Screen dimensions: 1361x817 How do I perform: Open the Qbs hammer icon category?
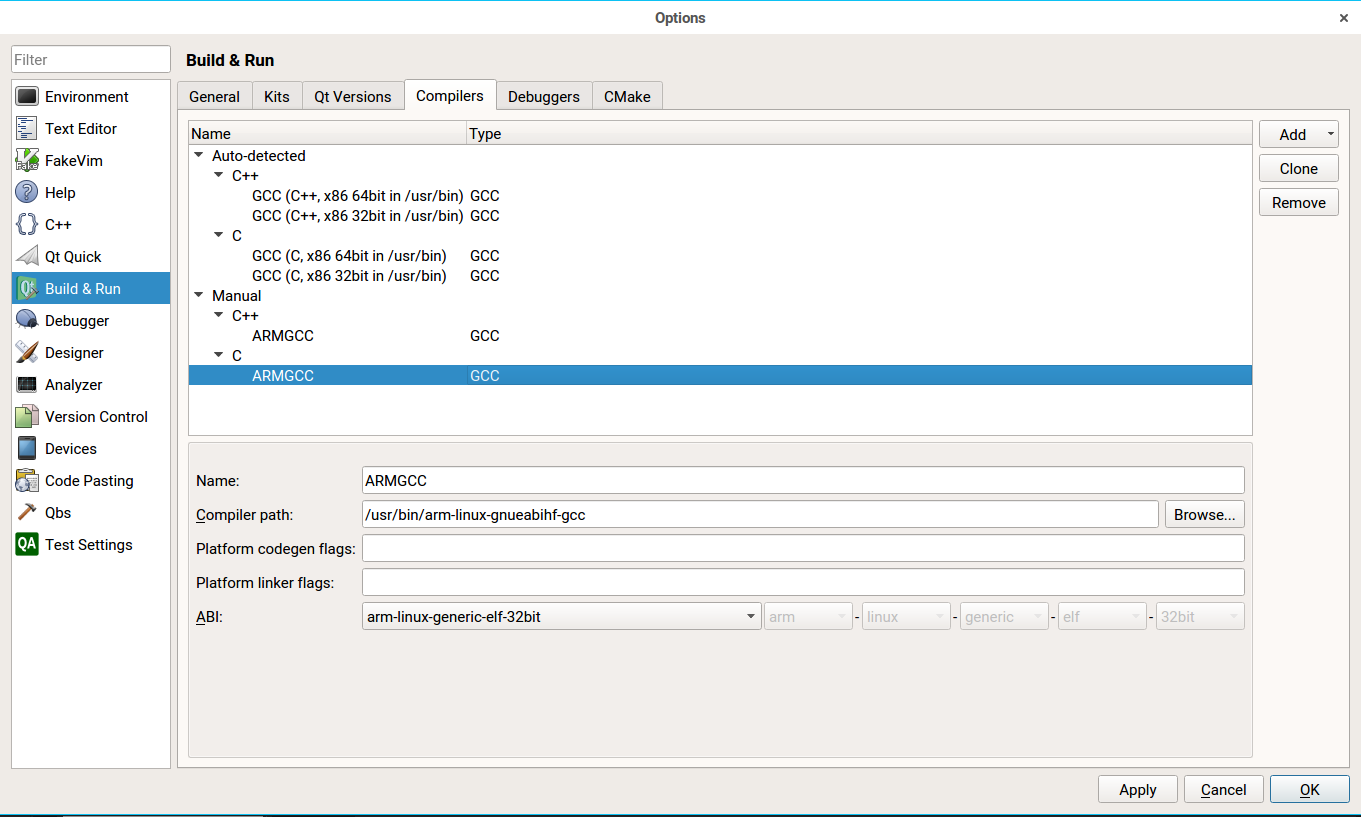27,513
